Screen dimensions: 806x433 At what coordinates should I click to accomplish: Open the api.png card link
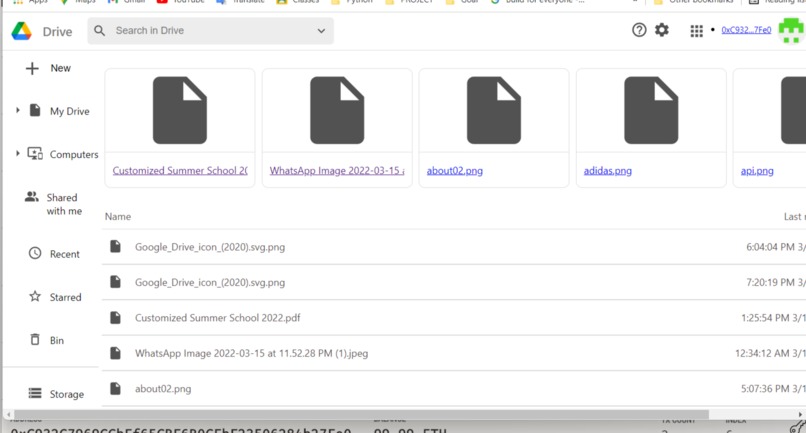coord(757,171)
